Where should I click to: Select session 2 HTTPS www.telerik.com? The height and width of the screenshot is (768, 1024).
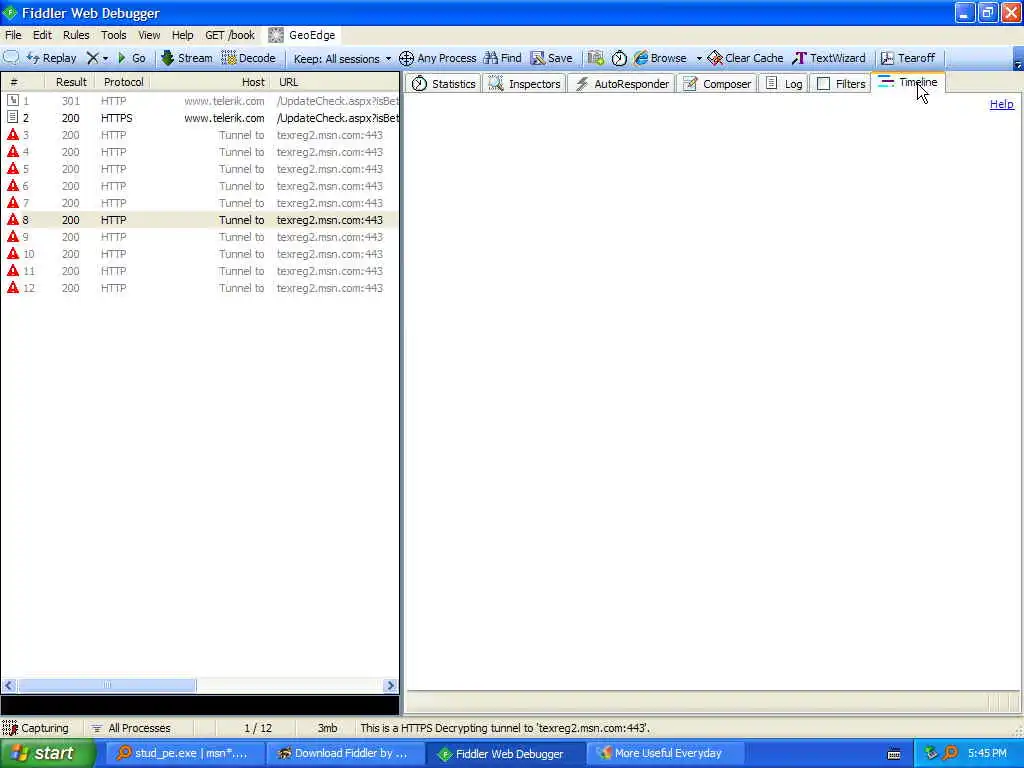tap(200, 118)
